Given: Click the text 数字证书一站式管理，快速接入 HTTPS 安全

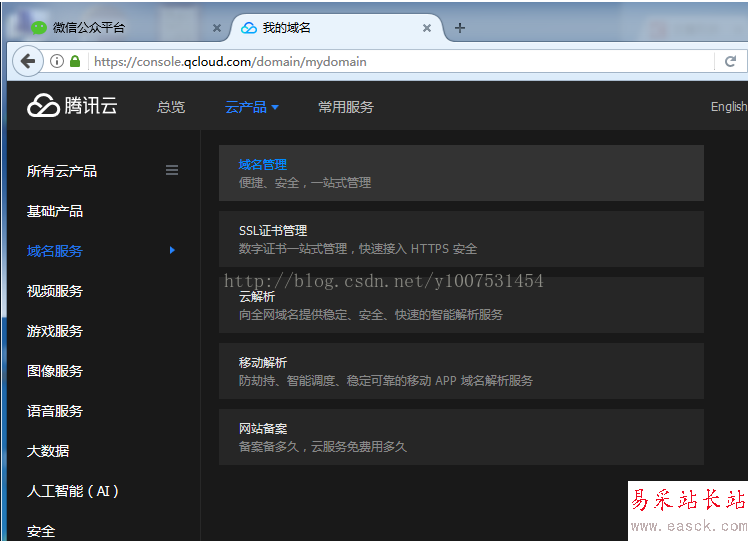Looking at the screenshot, I should pyautogui.click(x=358, y=249).
